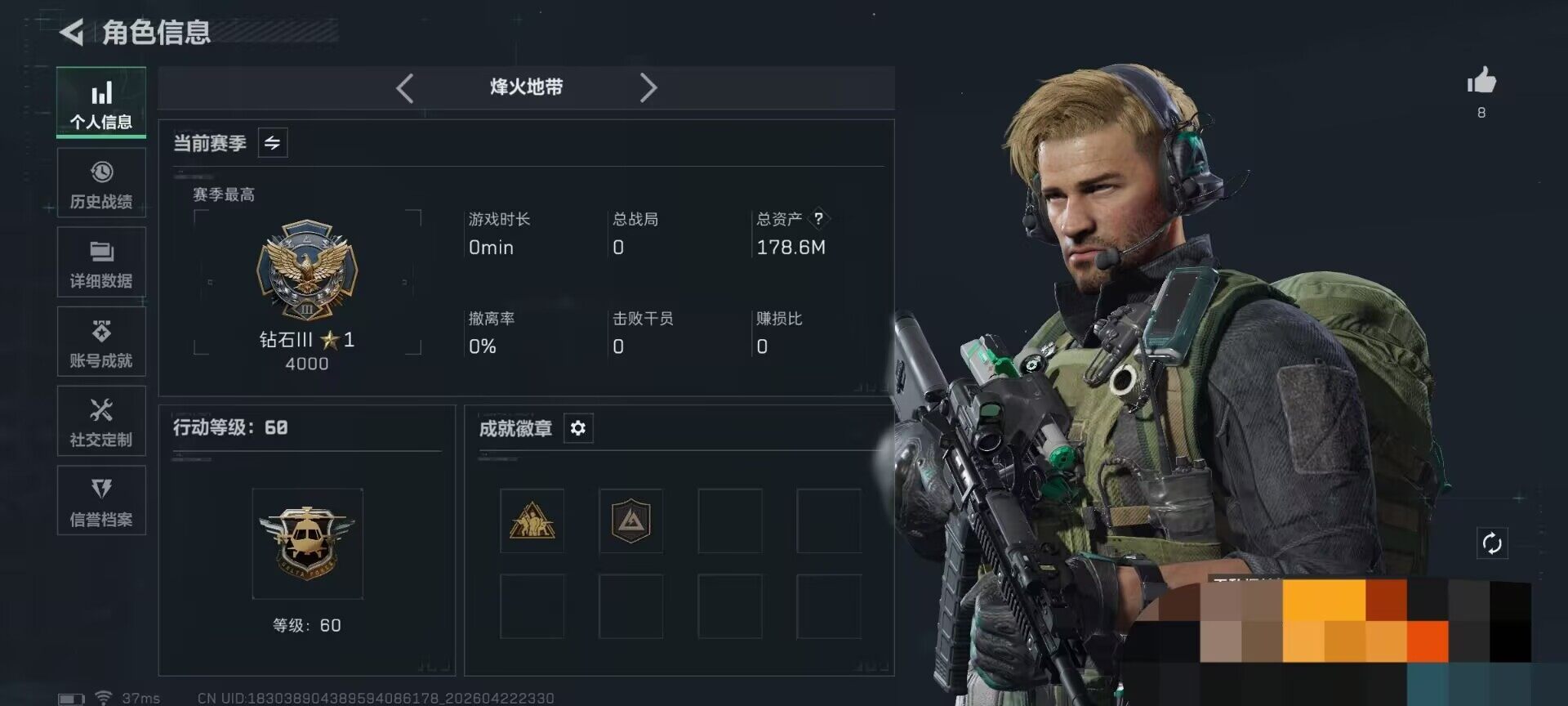Open the 账号成就 achievements section

pos(101,342)
